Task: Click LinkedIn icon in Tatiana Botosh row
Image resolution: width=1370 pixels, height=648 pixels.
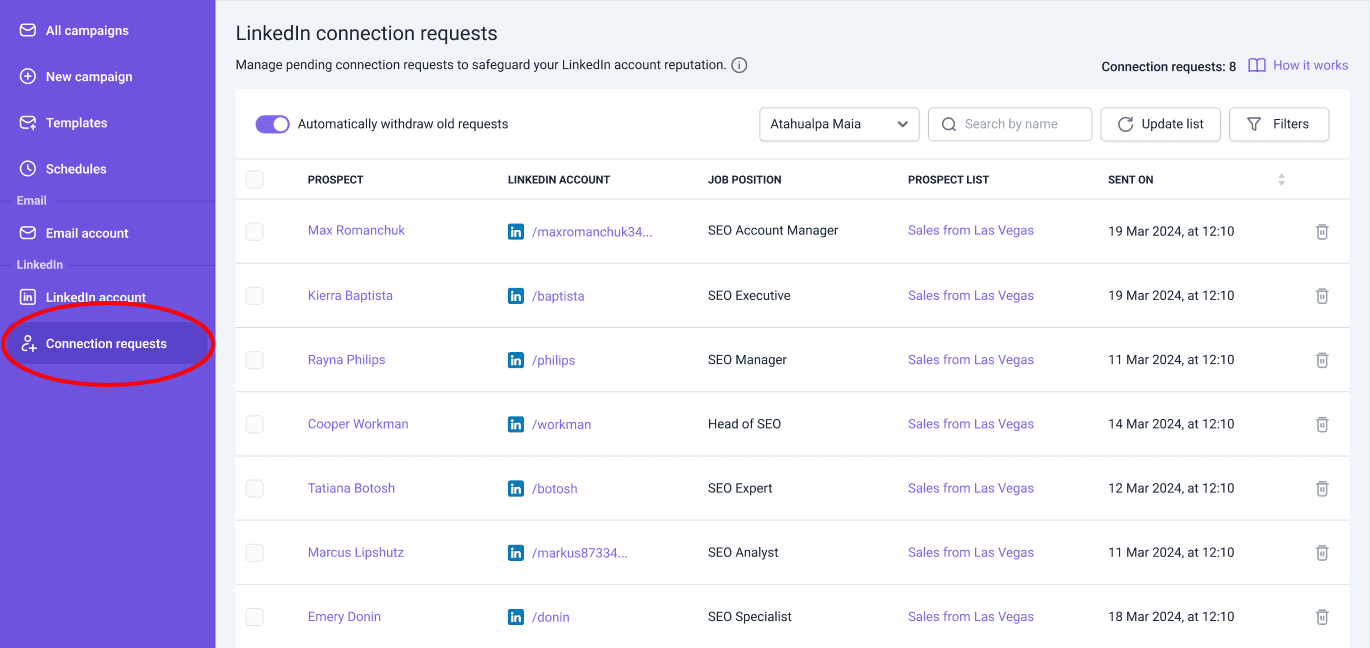Action: 516,489
